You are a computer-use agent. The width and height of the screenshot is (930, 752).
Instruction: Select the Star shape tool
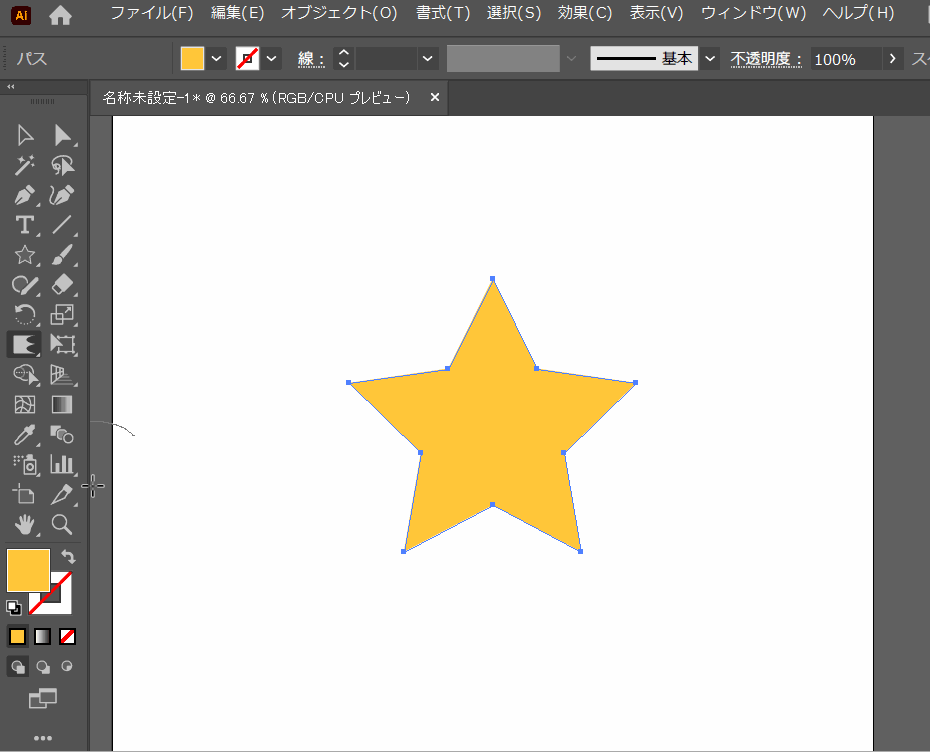click(x=24, y=255)
